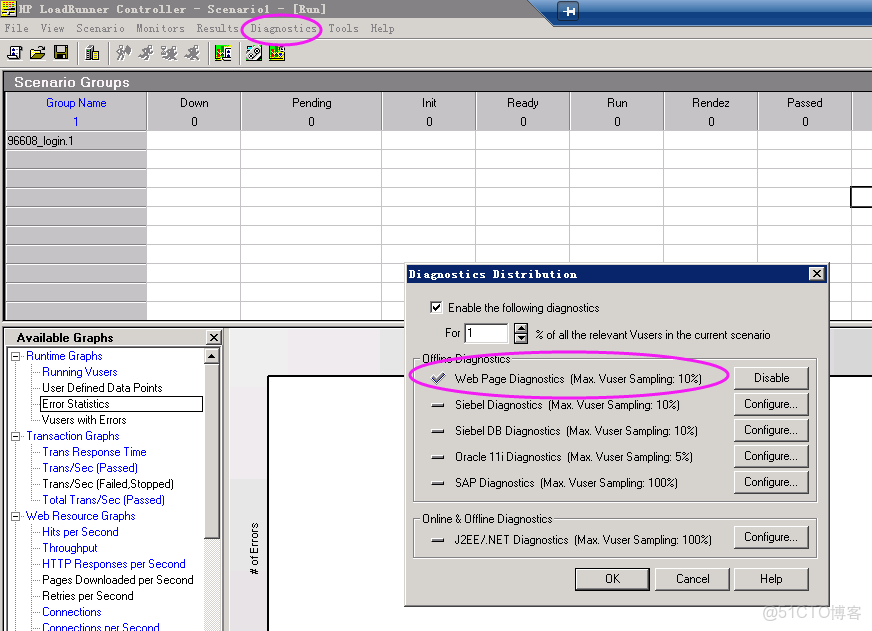Open the Results menu

[217, 28]
